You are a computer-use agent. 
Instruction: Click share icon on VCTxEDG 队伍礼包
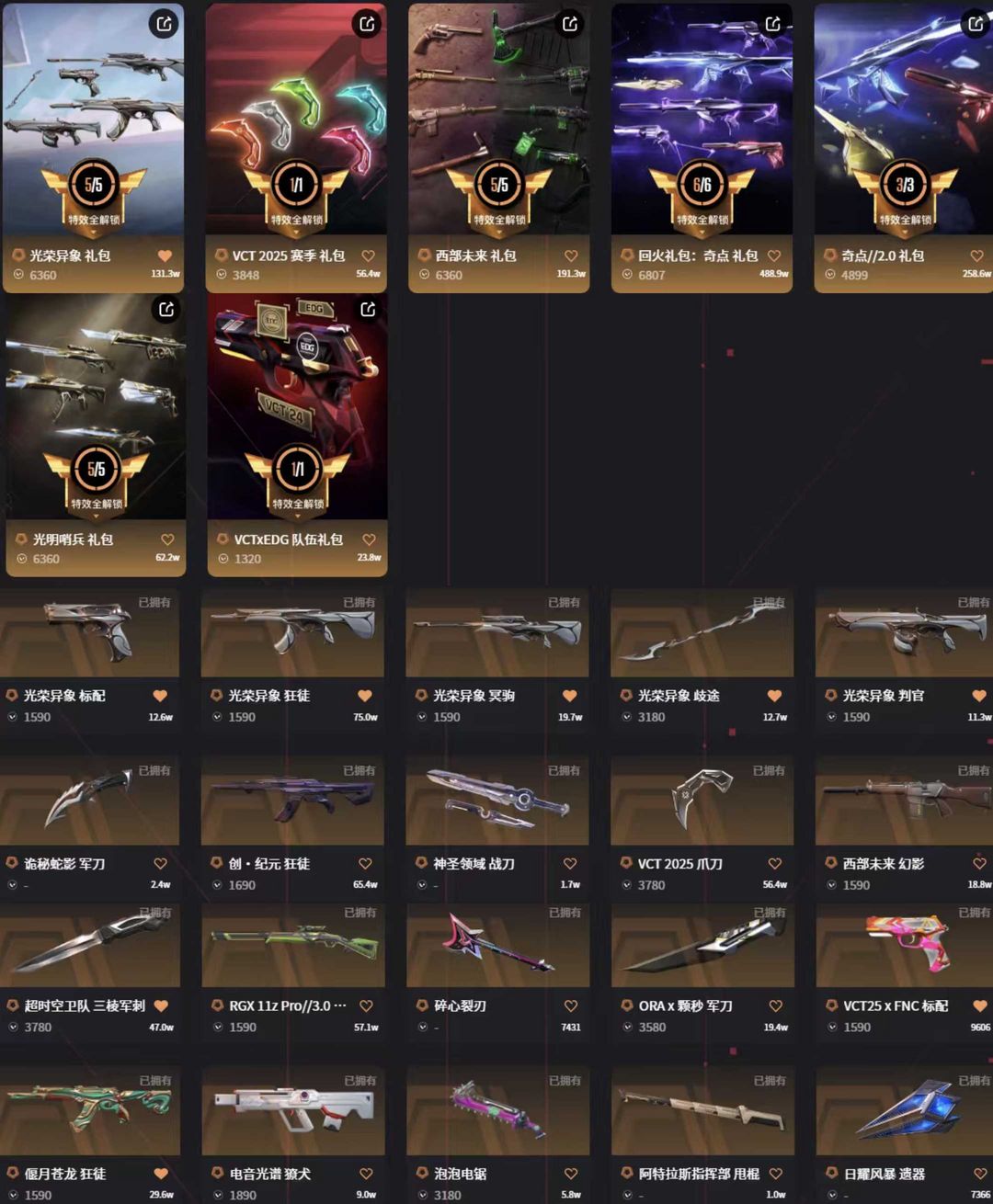click(x=369, y=310)
